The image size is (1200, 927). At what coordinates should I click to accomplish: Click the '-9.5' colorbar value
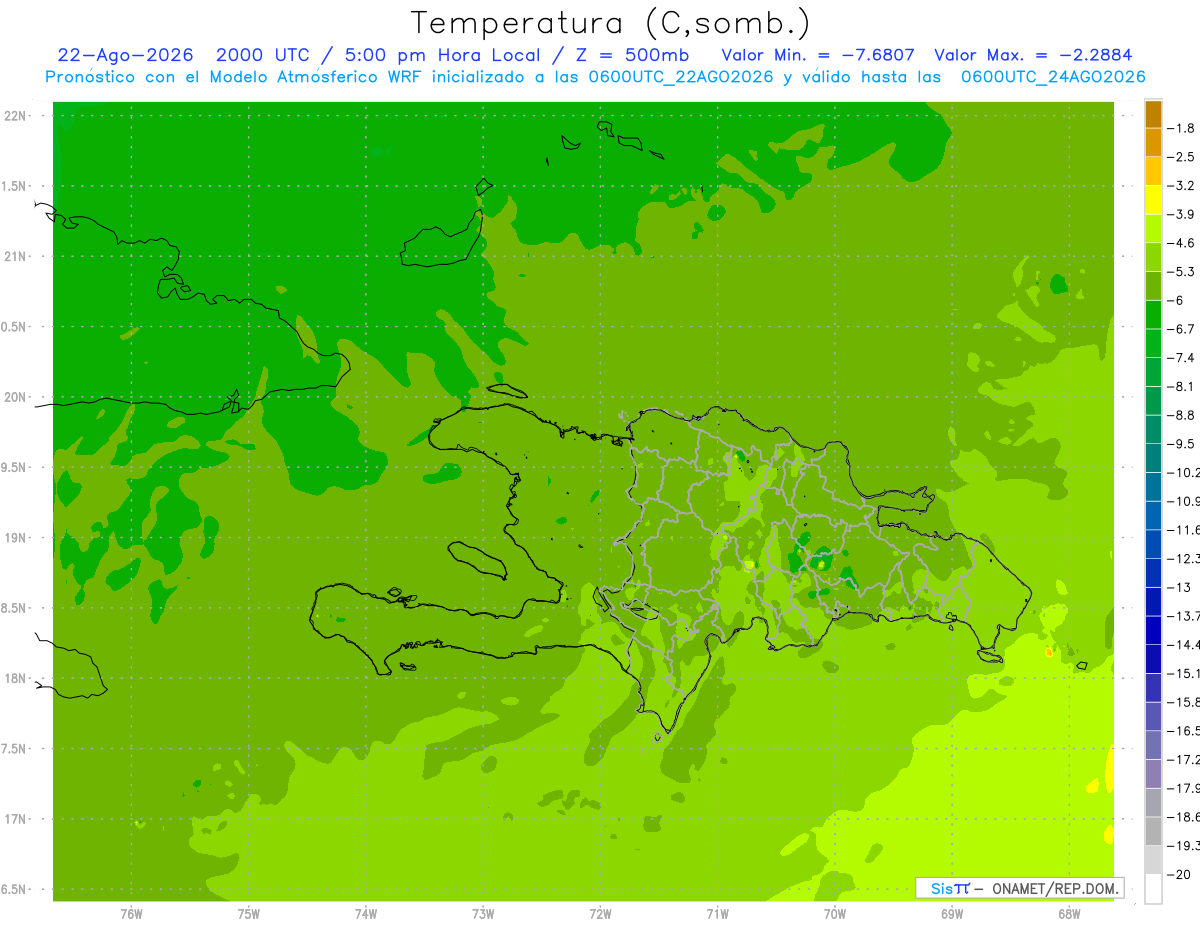[x=1181, y=443]
